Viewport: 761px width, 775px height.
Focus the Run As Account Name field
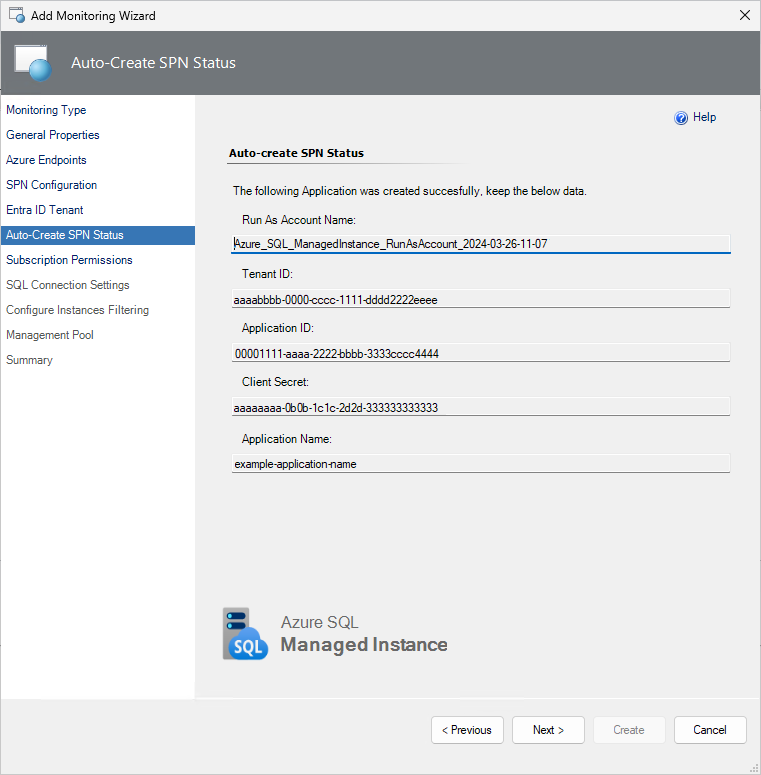(x=480, y=244)
